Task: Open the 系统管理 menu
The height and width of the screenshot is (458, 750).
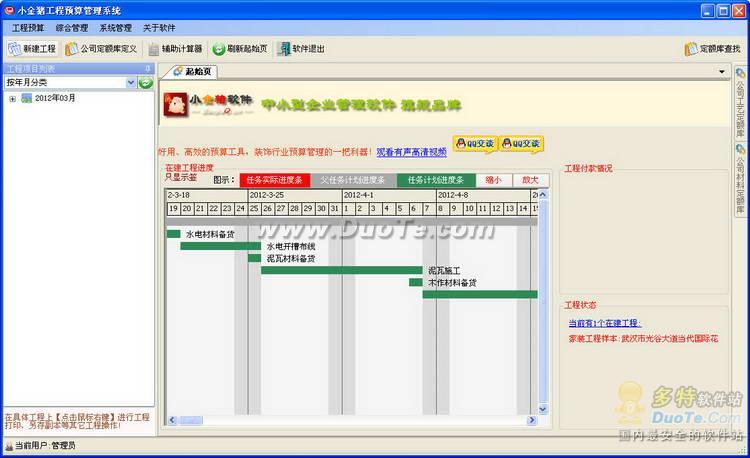Action: click(x=116, y=28)
